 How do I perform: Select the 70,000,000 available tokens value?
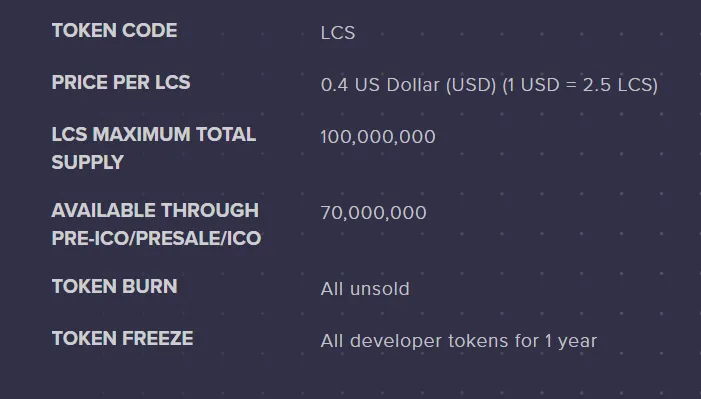click(x=374, y=213)
